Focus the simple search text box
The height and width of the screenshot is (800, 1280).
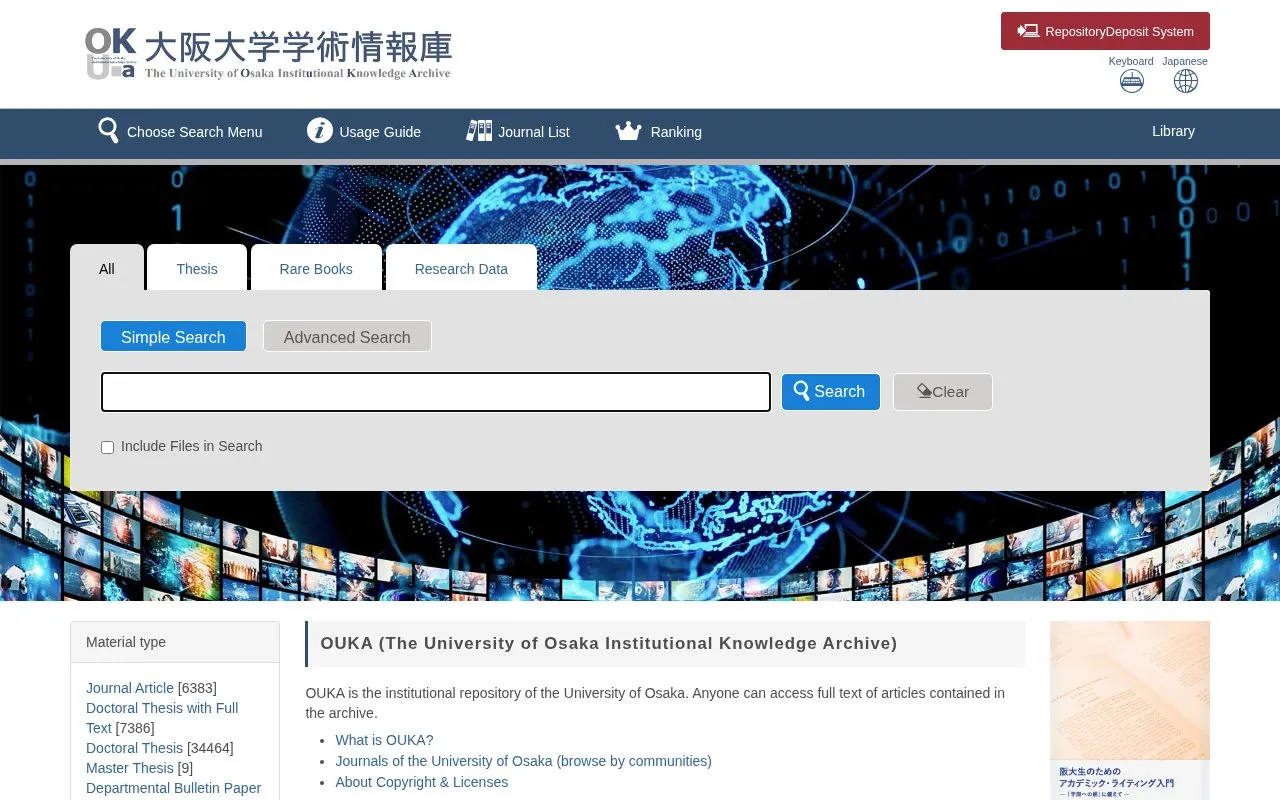pos(436,392)
